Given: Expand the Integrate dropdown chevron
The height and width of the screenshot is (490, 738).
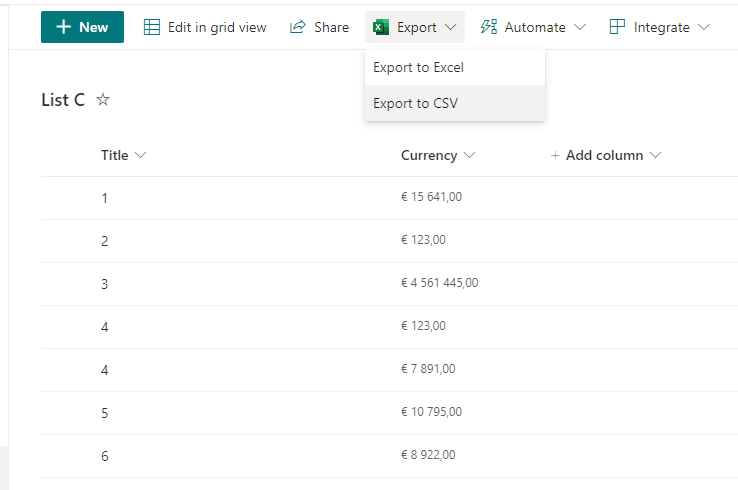Looking at the screenshot, I should (704, 27).
